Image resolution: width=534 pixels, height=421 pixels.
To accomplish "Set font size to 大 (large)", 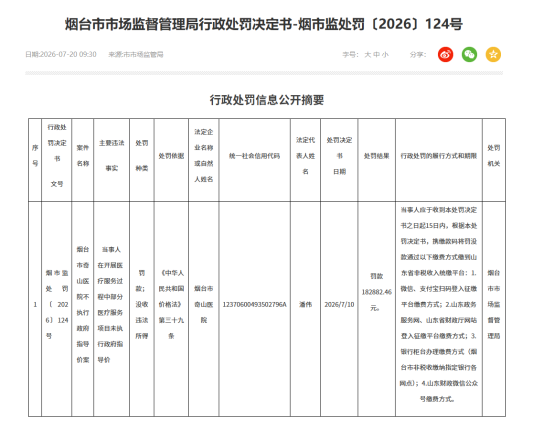I will click(367, 54).
